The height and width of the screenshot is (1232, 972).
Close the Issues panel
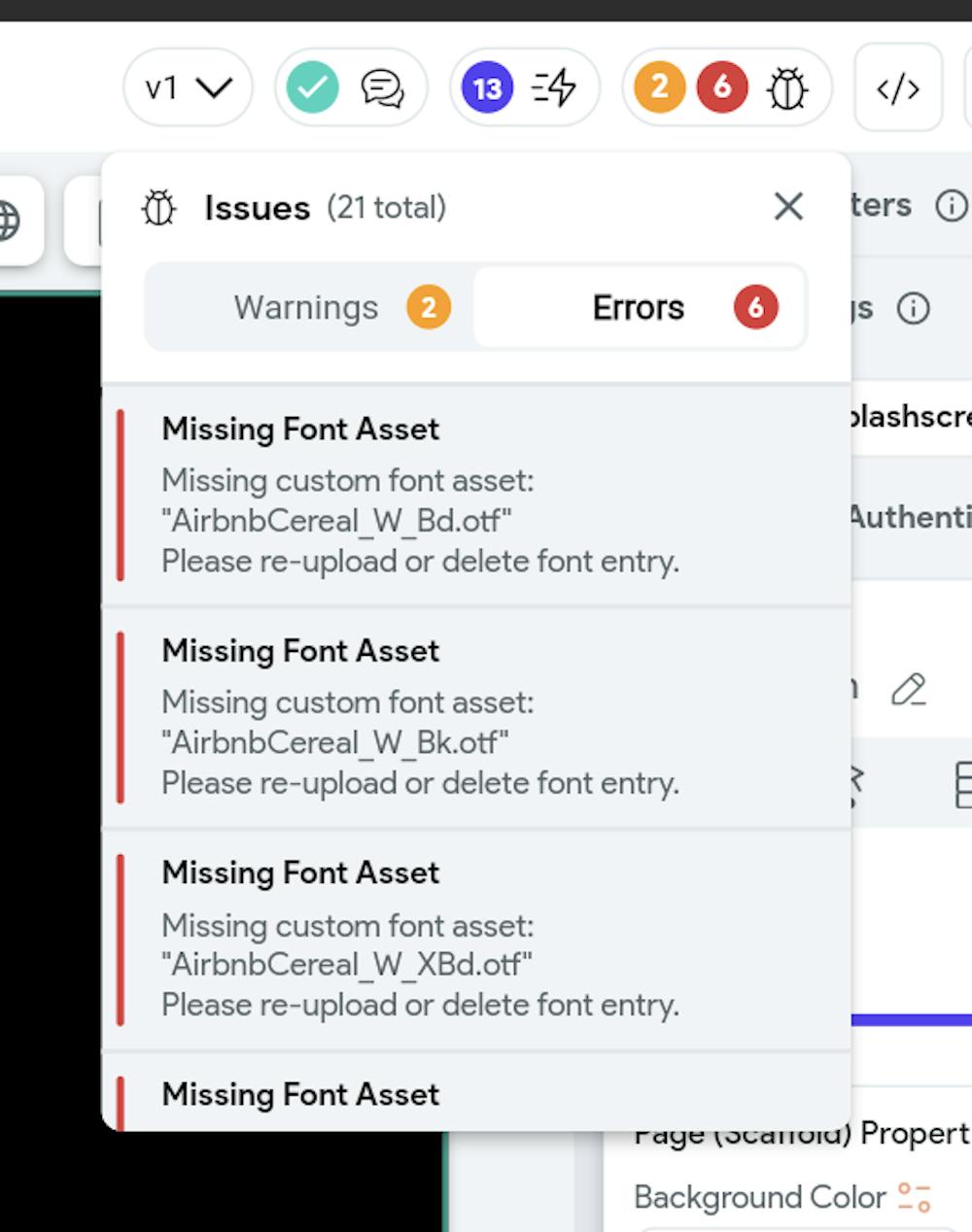pyautogui.click(x=788, y=206)
